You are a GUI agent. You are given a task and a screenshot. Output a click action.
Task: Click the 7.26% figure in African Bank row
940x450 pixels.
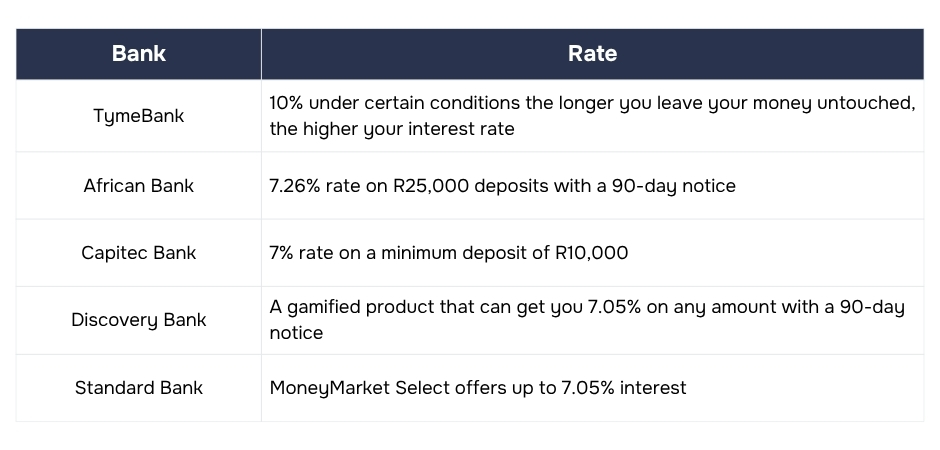(x=295, y=186)
